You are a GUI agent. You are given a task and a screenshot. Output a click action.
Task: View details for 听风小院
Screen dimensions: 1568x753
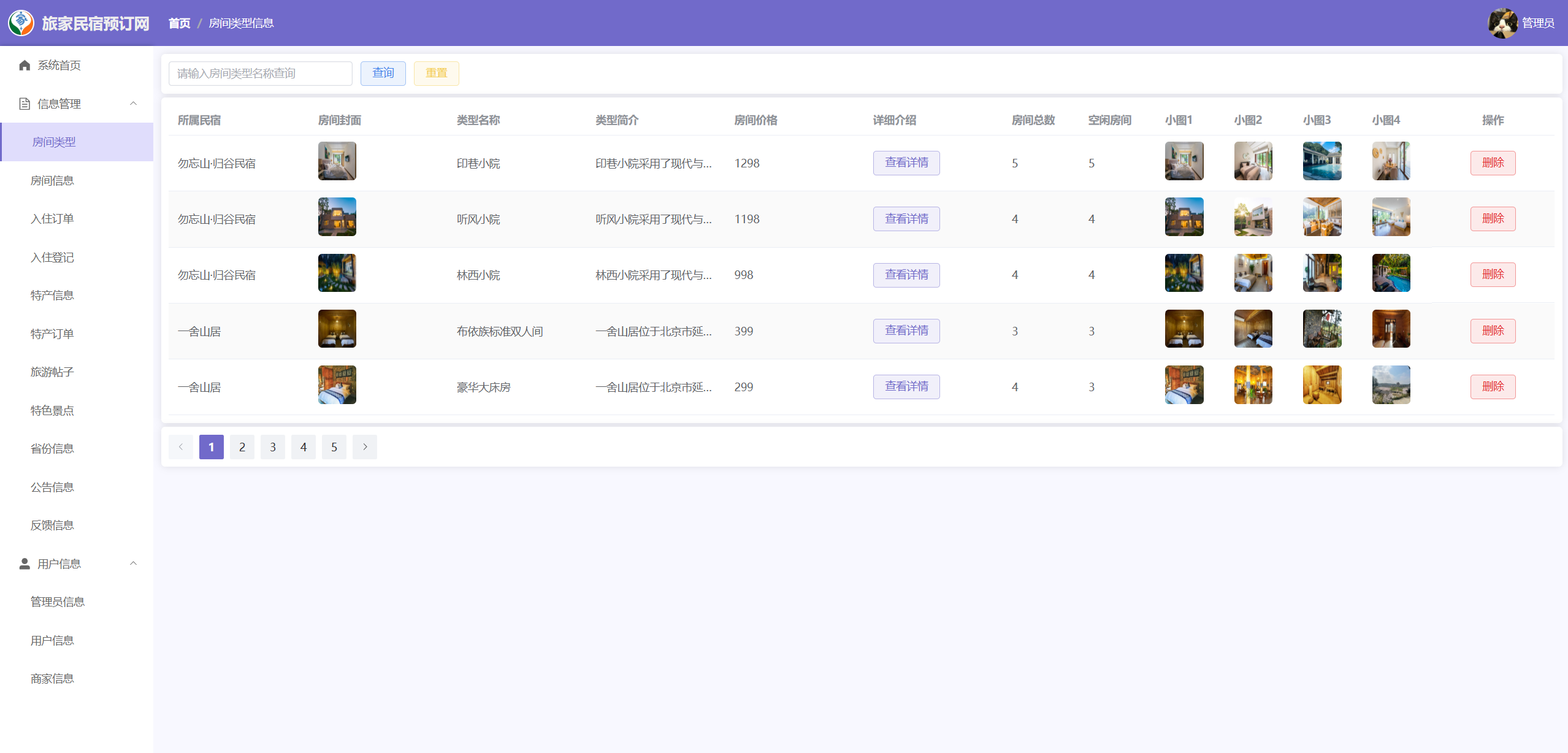click(906, 219)
